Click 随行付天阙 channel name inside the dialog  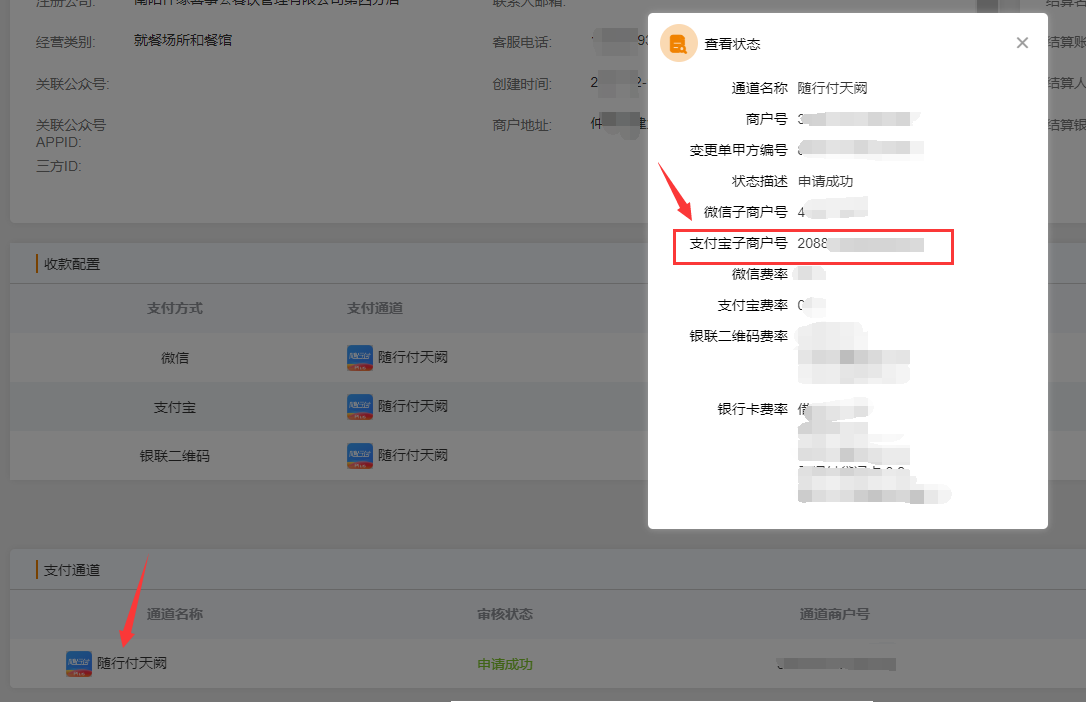(832, 88)
